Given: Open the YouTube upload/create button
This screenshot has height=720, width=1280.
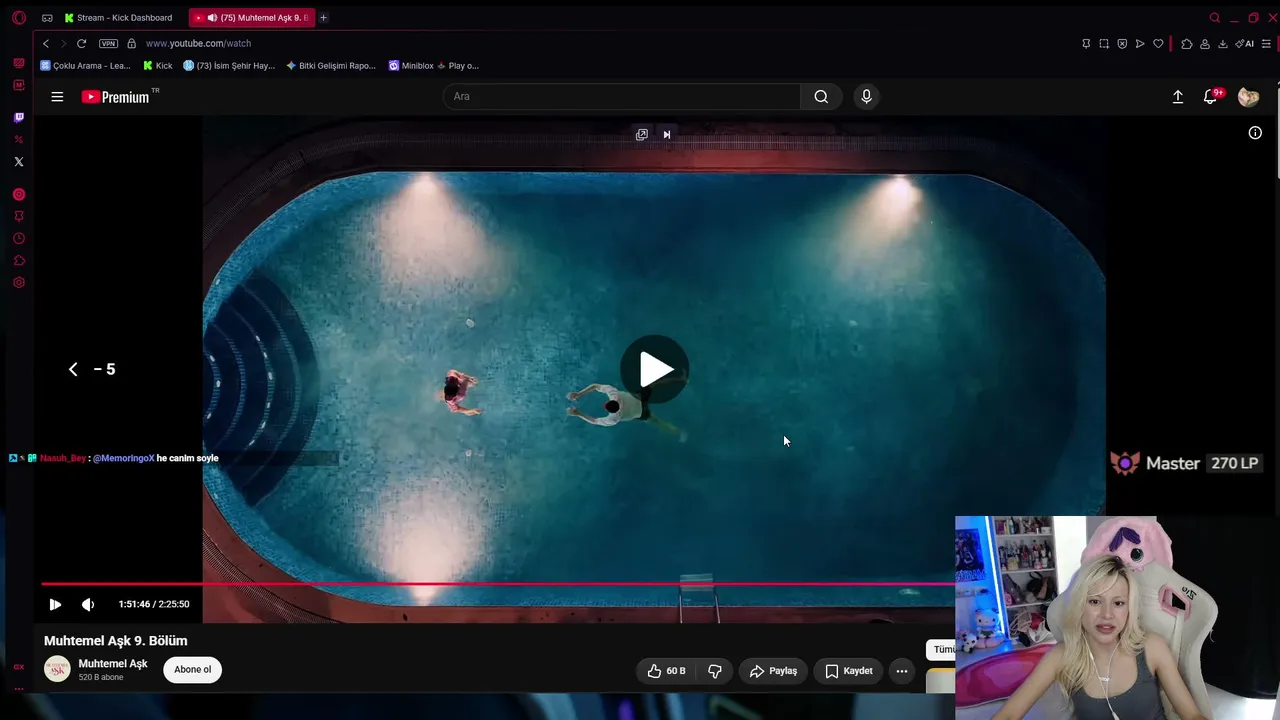Looking at the screenshot, I should point(1178,97).
